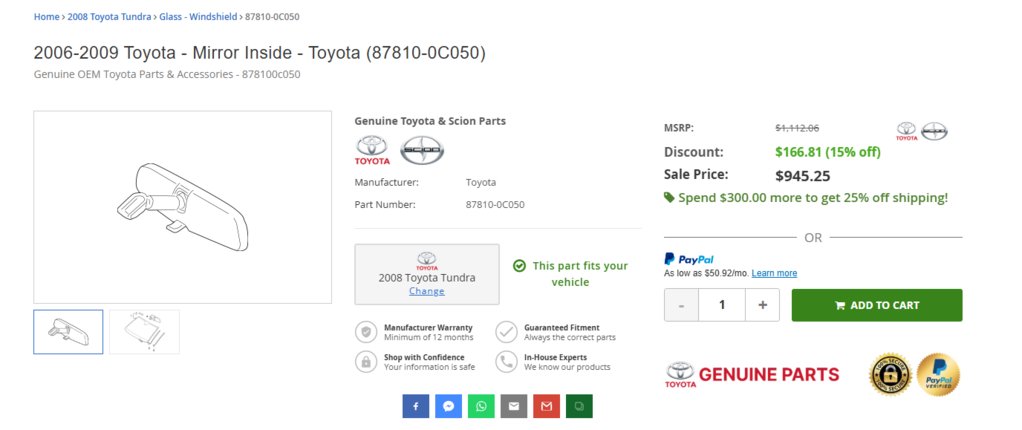The height and width of the screenshot is (430, 1022).
Task: Send by email using gray envelope icon
Action: (x=513, y=406)
